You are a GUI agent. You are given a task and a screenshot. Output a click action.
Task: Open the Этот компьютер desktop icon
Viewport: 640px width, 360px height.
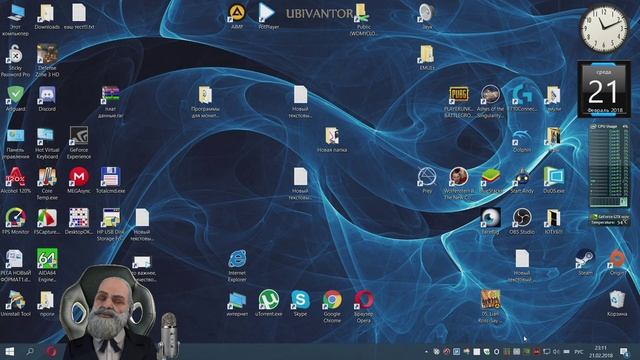[15, 19]
